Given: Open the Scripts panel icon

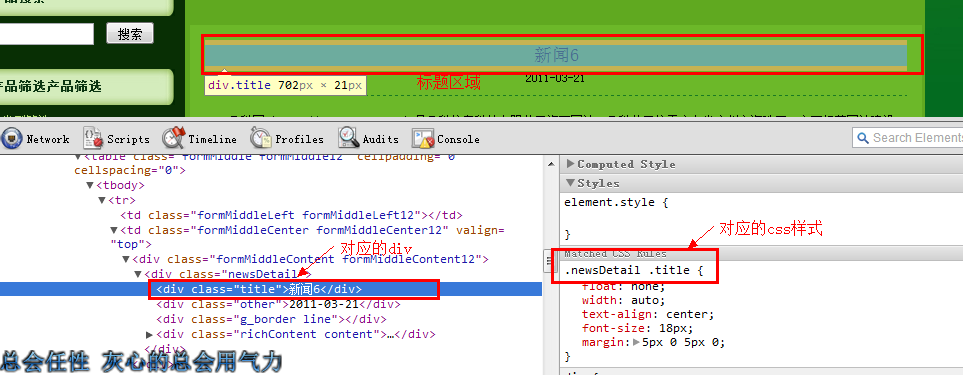Looking at the screenshot, I should point(93,139).
